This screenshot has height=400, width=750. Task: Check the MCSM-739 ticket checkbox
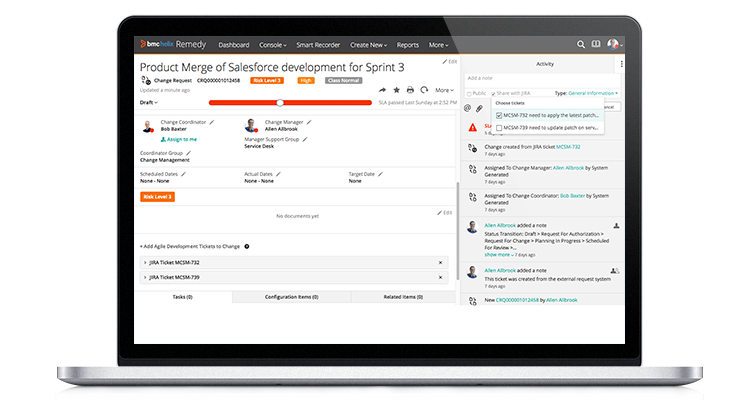[499, 128]
